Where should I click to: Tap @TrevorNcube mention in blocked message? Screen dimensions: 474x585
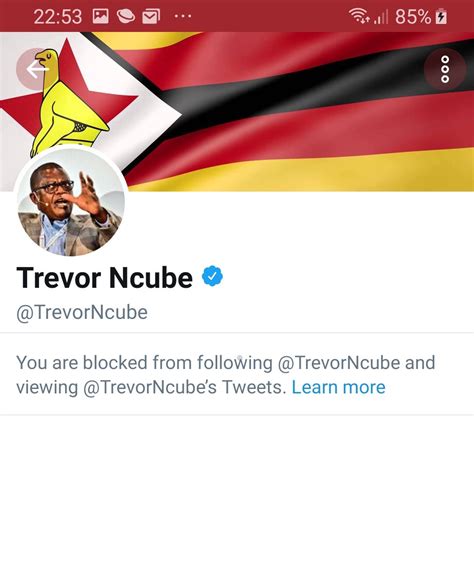pyautogui.click(x=339, y=363)
